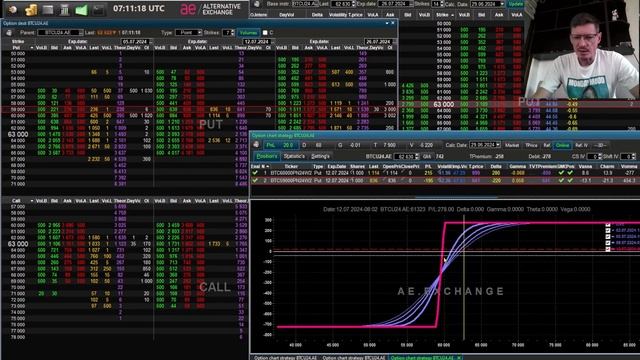
Task: Click the Update button in the top right window
Action: [x=516, y=4]
